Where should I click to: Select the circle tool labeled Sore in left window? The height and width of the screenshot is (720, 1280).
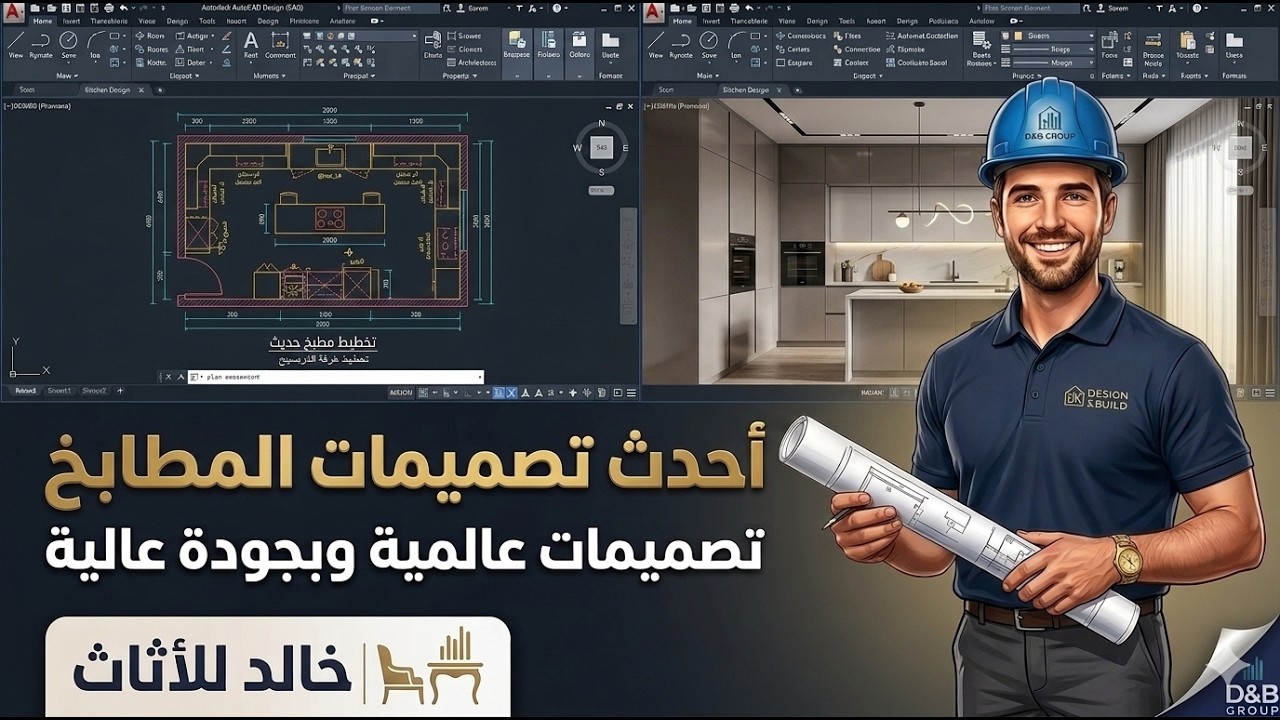68,45
